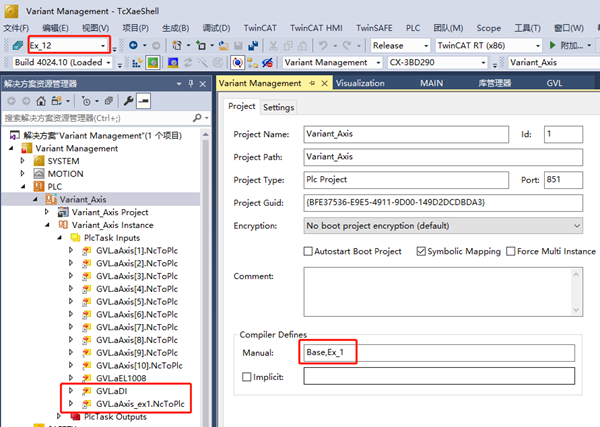Switch to the MAIN tab
Screen dimensions: 600x427
432,83
